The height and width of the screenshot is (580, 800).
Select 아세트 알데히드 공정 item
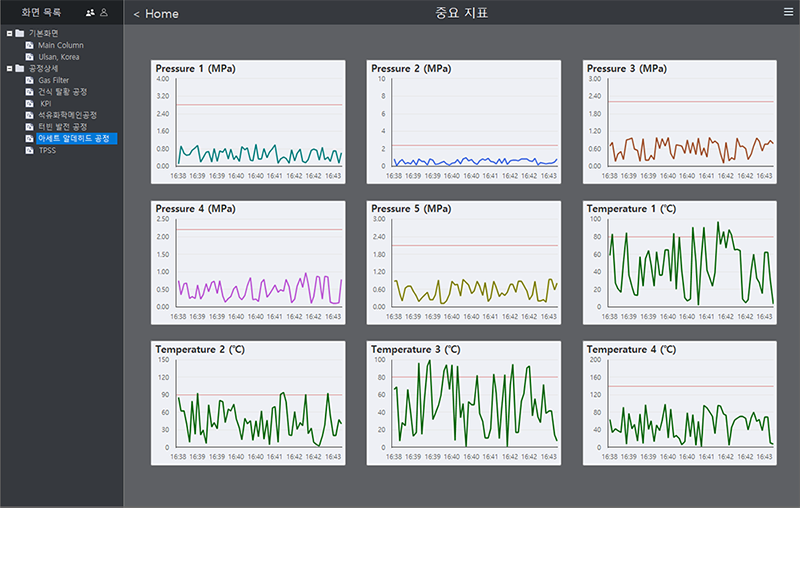tap(77, 139)
